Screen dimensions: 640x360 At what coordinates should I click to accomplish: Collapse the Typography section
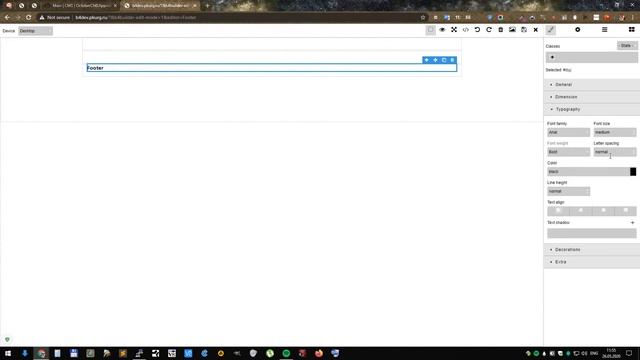coord(591,109)
